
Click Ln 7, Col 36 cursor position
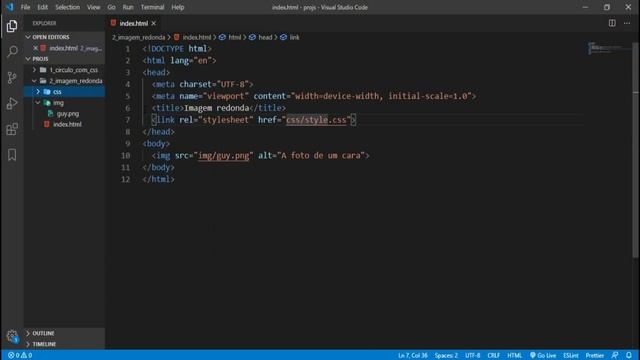click(413, 355)
